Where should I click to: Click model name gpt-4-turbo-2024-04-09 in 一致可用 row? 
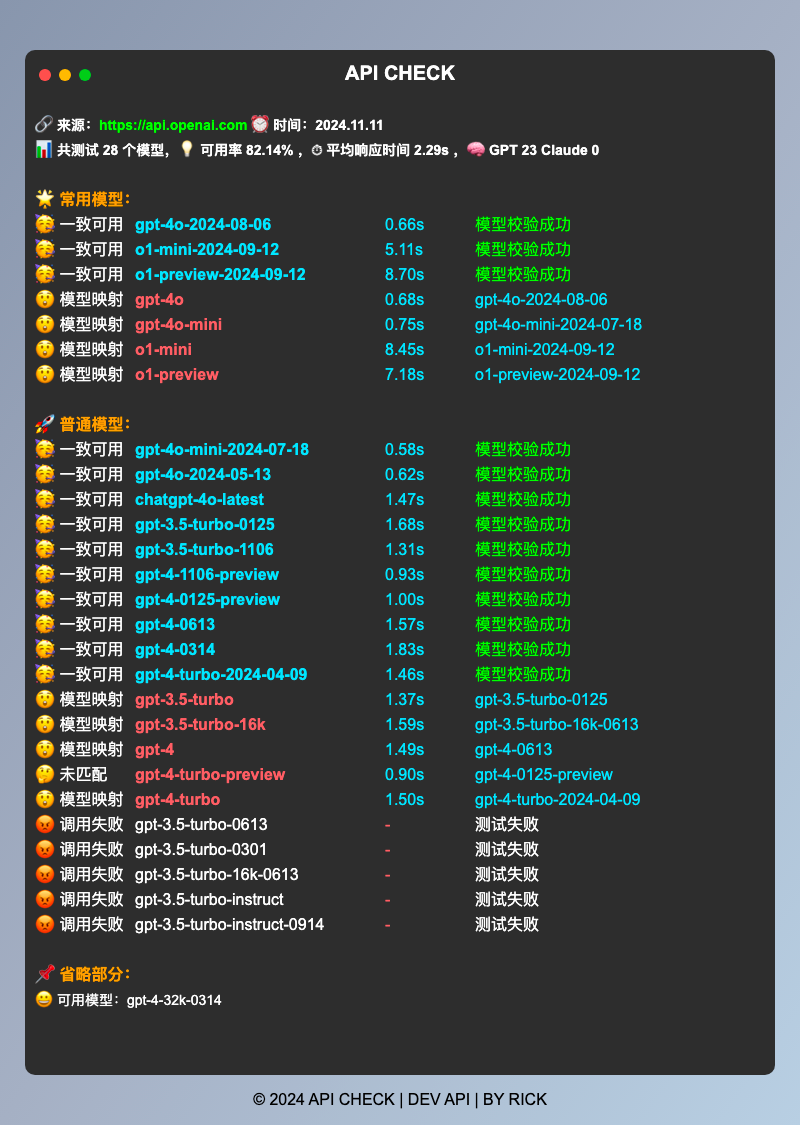pos(221,674)
